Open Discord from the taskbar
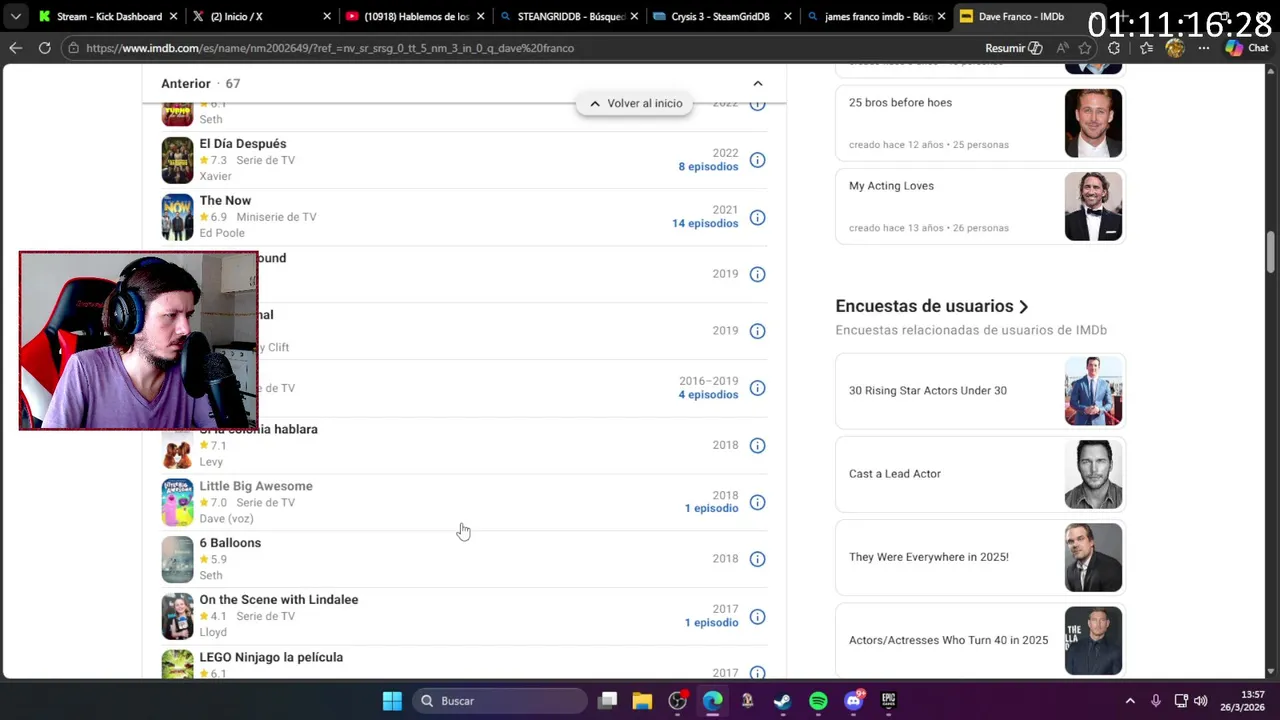Image resolution: width=1280 pixels, height=720 pixels. [x=853, y=701]
